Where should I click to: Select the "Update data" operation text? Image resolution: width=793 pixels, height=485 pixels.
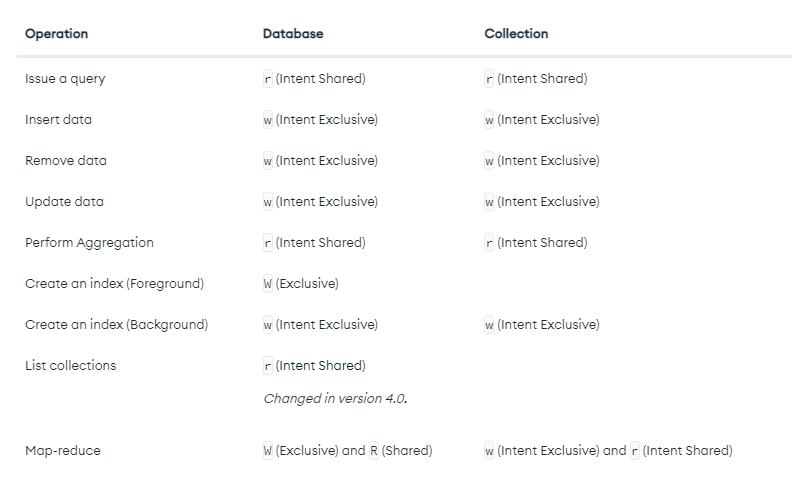[x=64, y=202]
